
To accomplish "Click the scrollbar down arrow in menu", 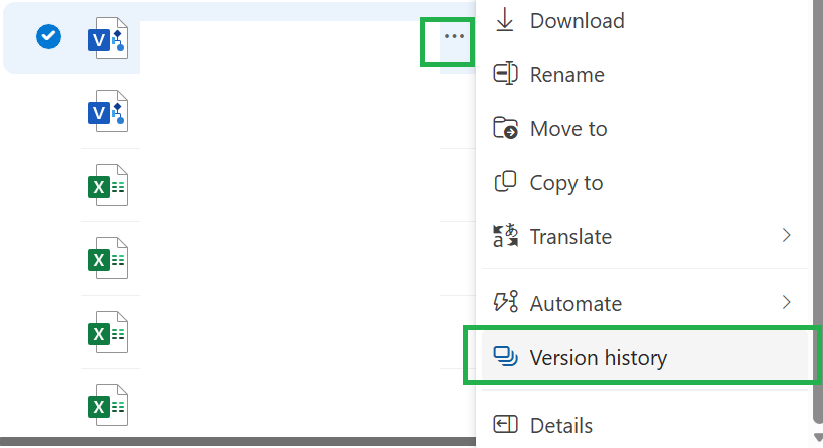I will [x=818, y=438].
